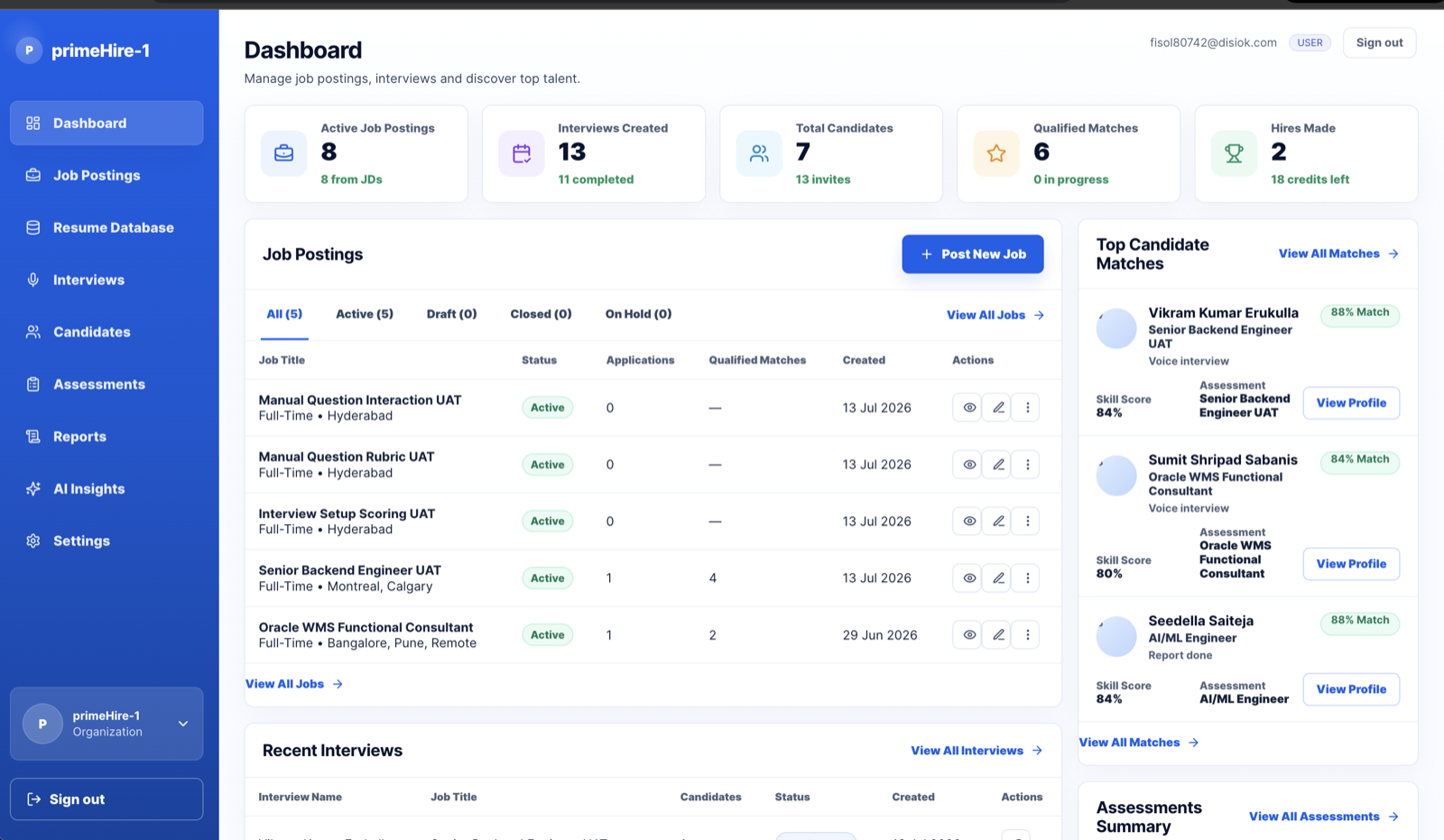Click View All Assessments link

(x=1324, y=817)
